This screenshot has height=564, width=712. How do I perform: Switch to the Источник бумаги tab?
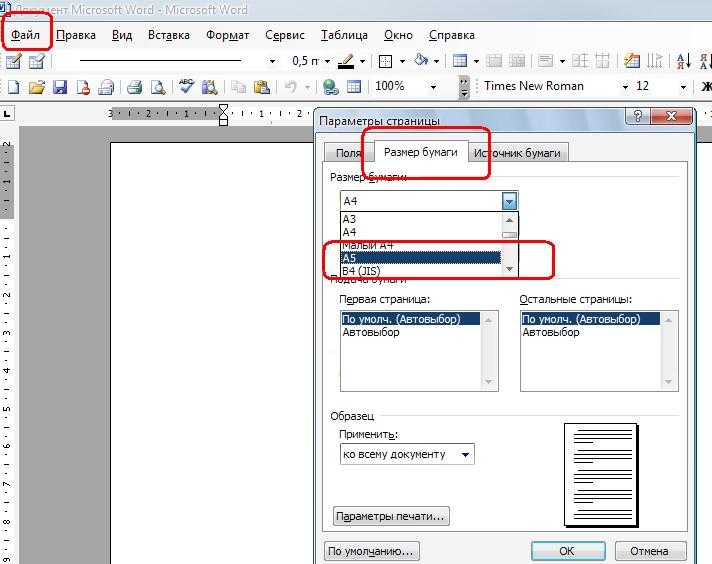[x=518, y=153]
